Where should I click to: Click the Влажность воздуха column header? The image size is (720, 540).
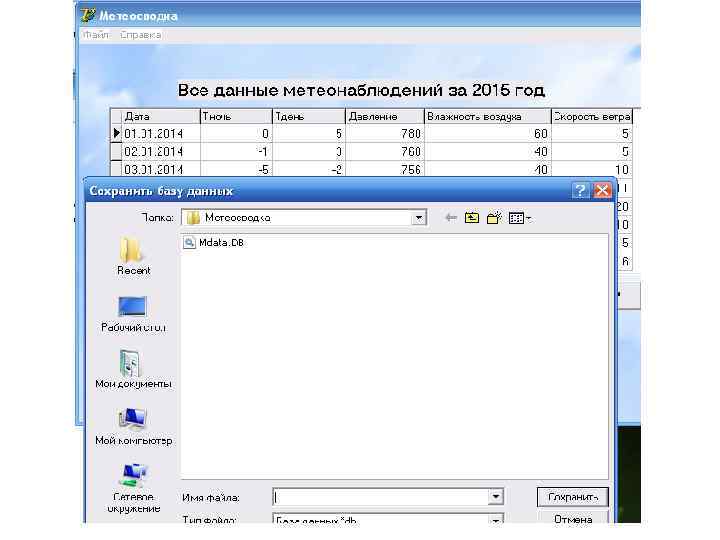click(488, 117)
